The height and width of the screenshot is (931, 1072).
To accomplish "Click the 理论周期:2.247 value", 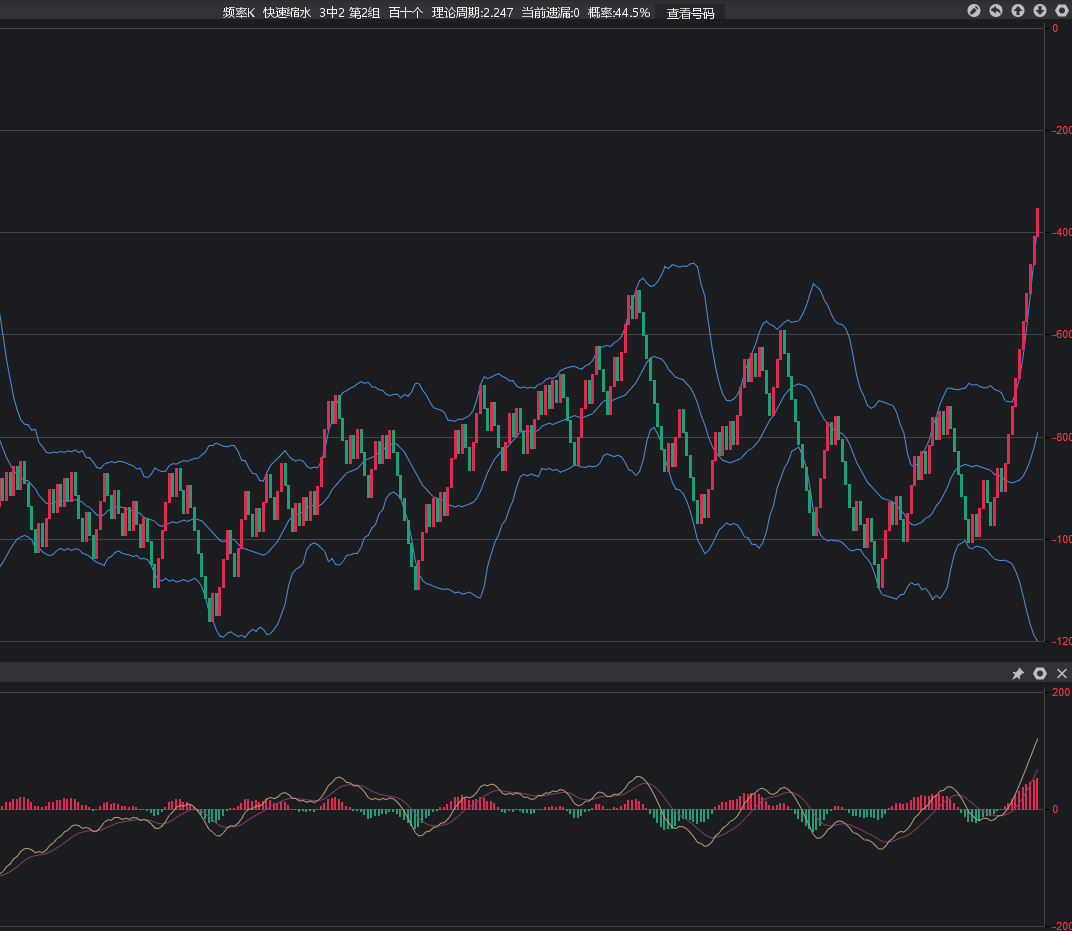I will pyautogui.click(x=472, y=13).
